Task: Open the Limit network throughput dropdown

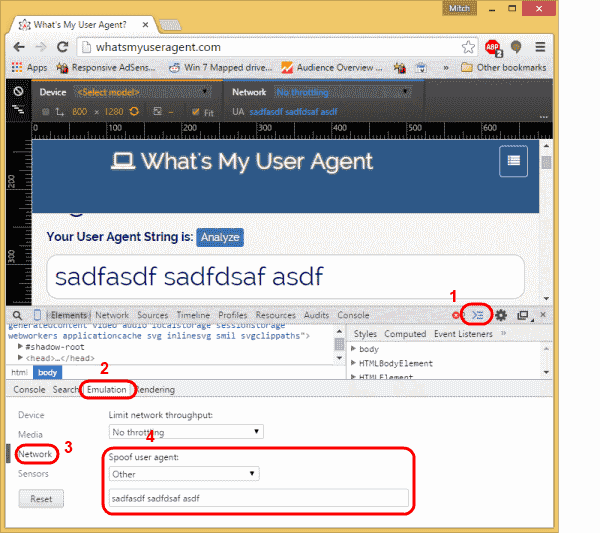Action: 186,432
